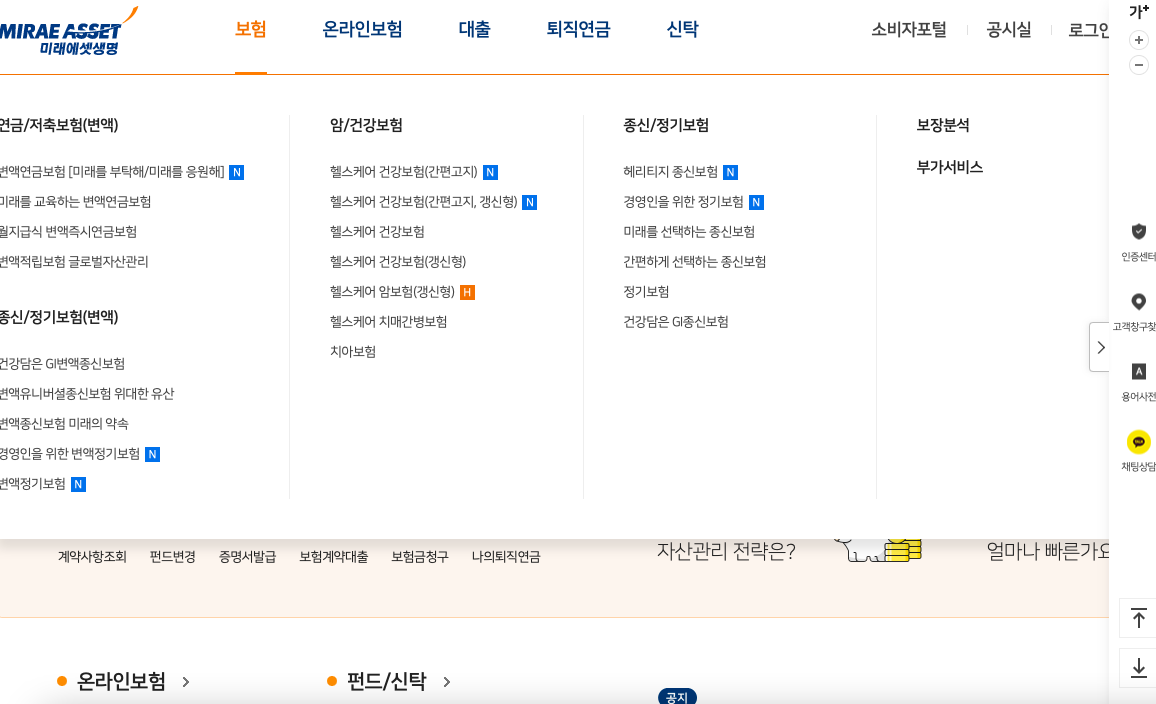This screenshot has height=704, width=1156.
Task: Select 변액적립보험 글로벌자산관리
Action: pyautogui.click(x=74, y=262)
